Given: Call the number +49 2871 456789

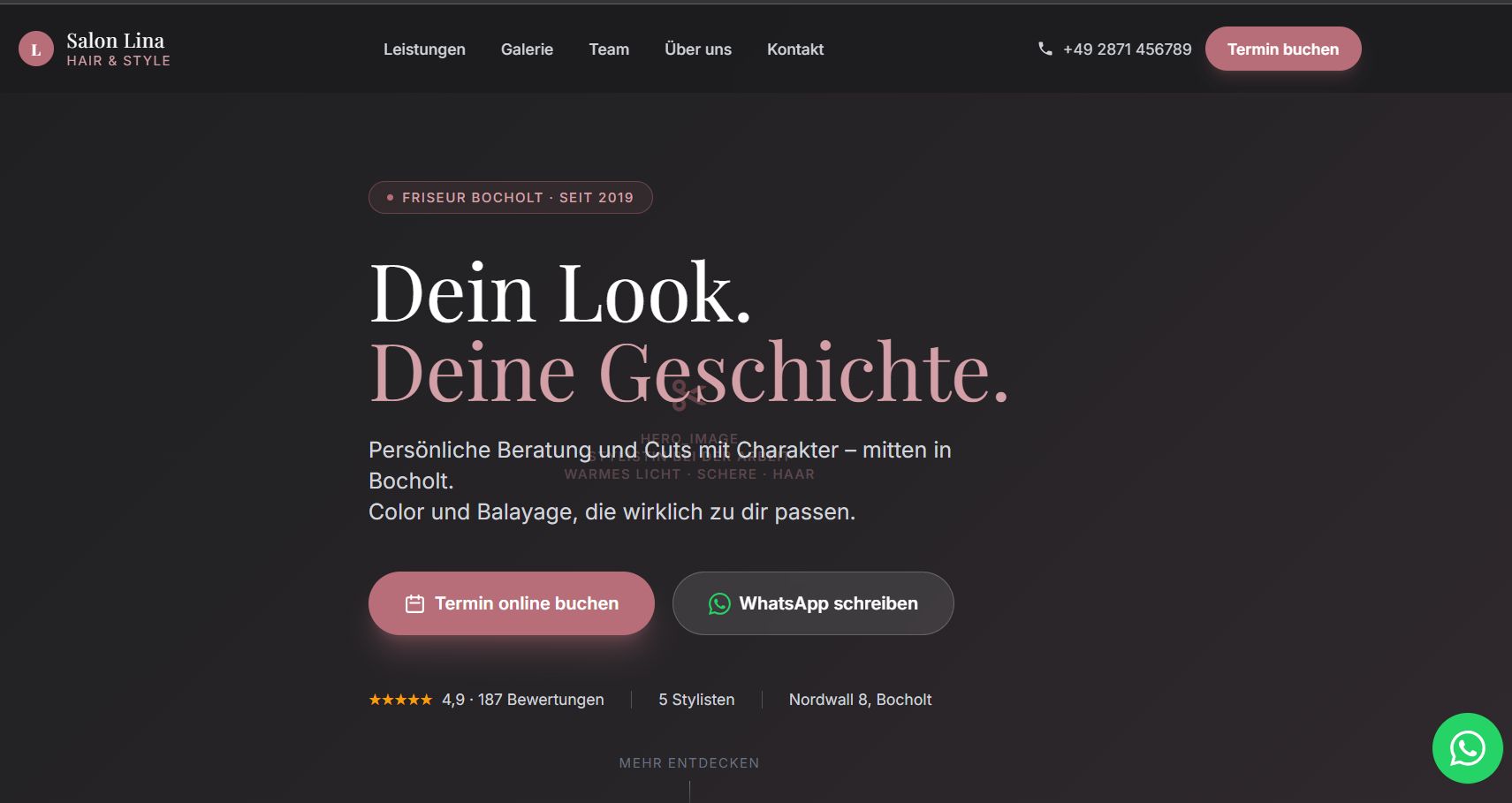Looking at the screenshot, I should (x=1127, y=49).
